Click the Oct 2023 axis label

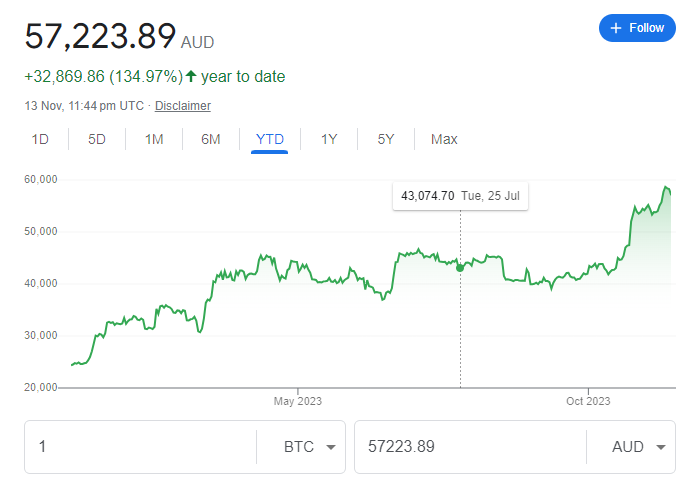(x=588, y=401)
